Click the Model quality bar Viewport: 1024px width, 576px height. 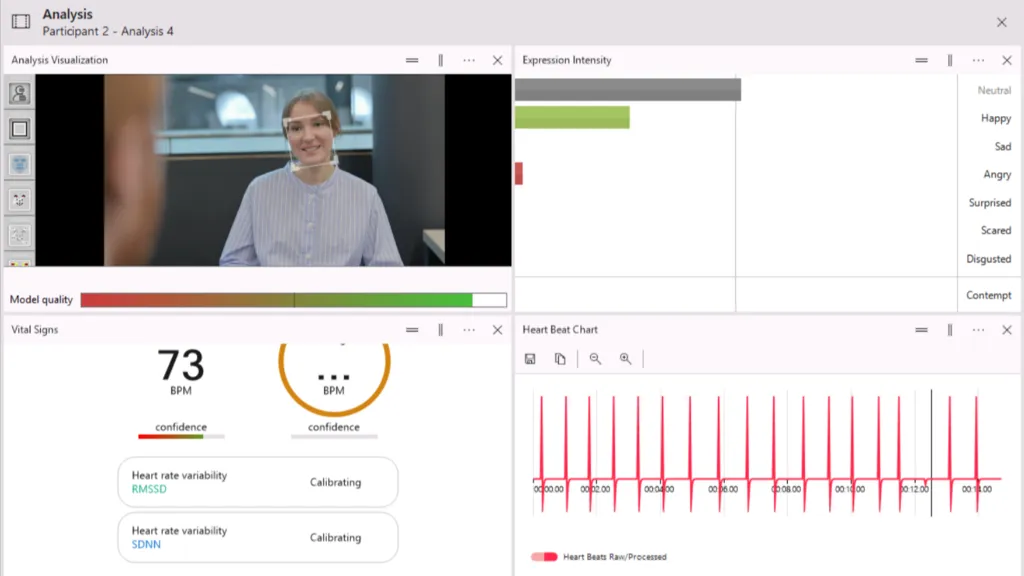(293, 300)
